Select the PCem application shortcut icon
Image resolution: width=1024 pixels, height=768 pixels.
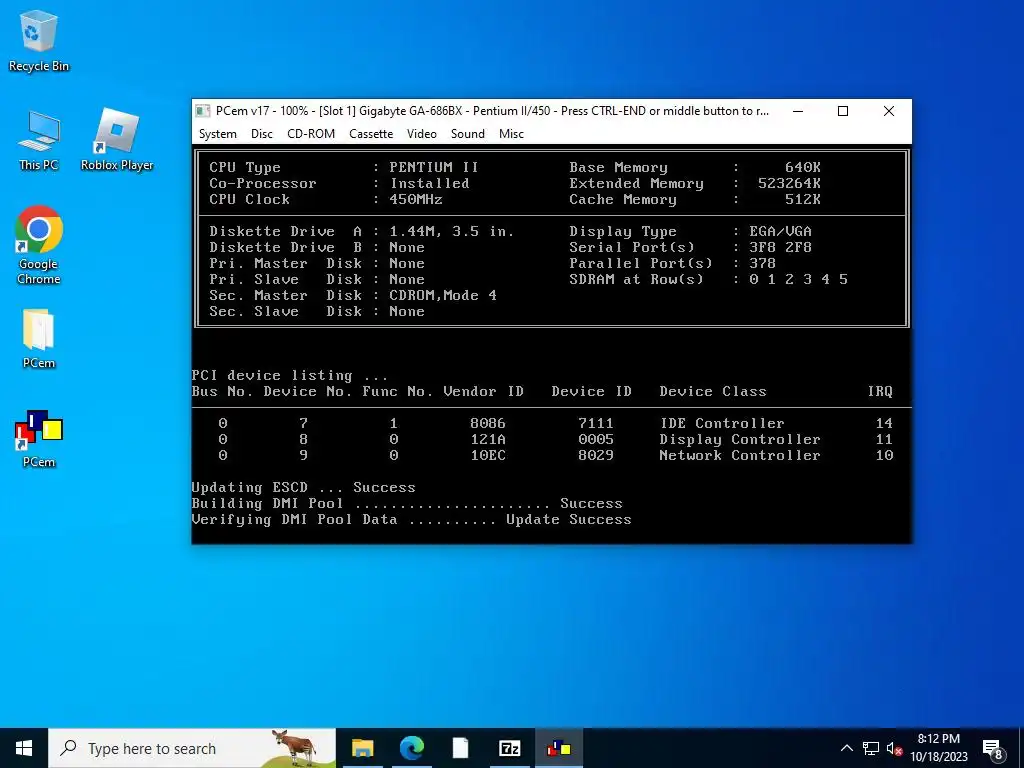[39, 439]
